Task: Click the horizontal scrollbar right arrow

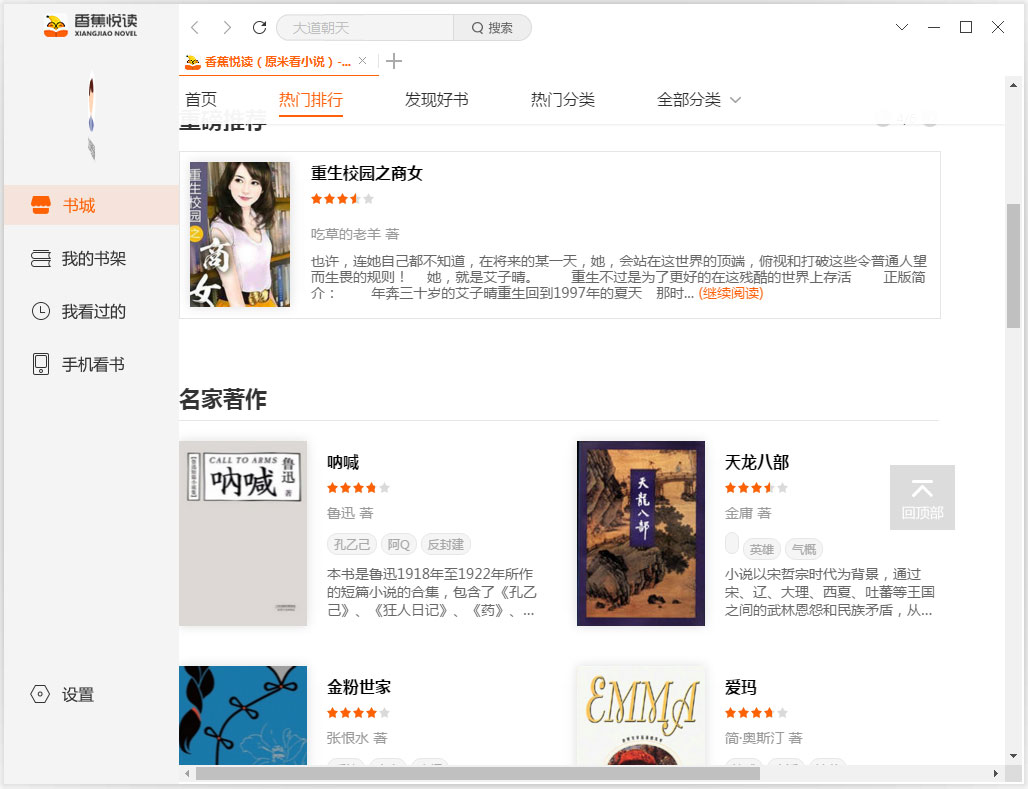Action: click(x=996, y=773)
